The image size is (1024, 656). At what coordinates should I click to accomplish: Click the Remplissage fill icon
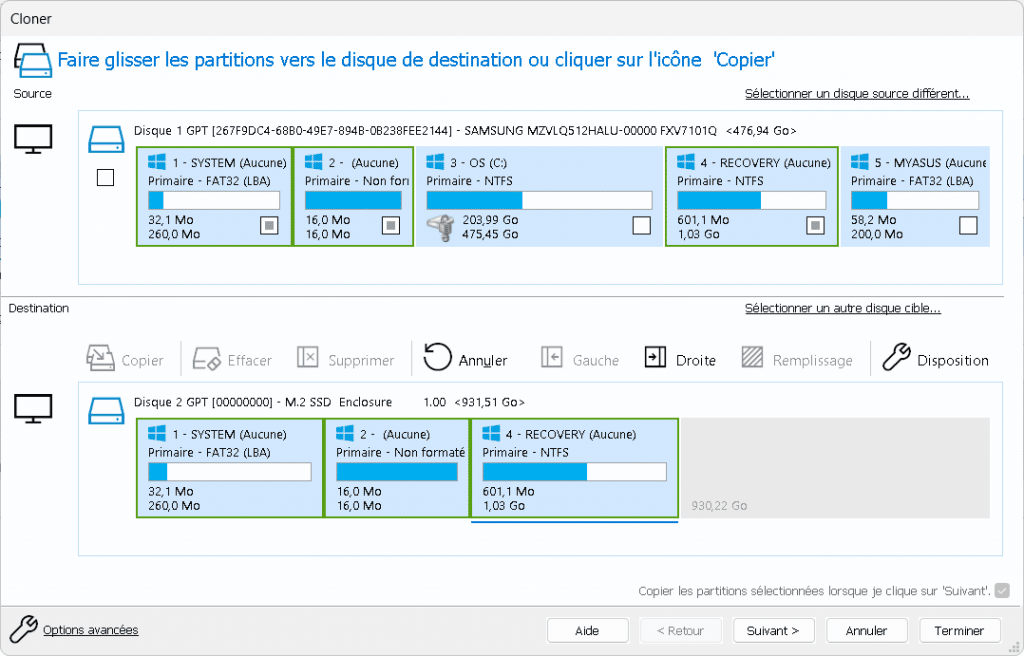(x=754, y=359)
